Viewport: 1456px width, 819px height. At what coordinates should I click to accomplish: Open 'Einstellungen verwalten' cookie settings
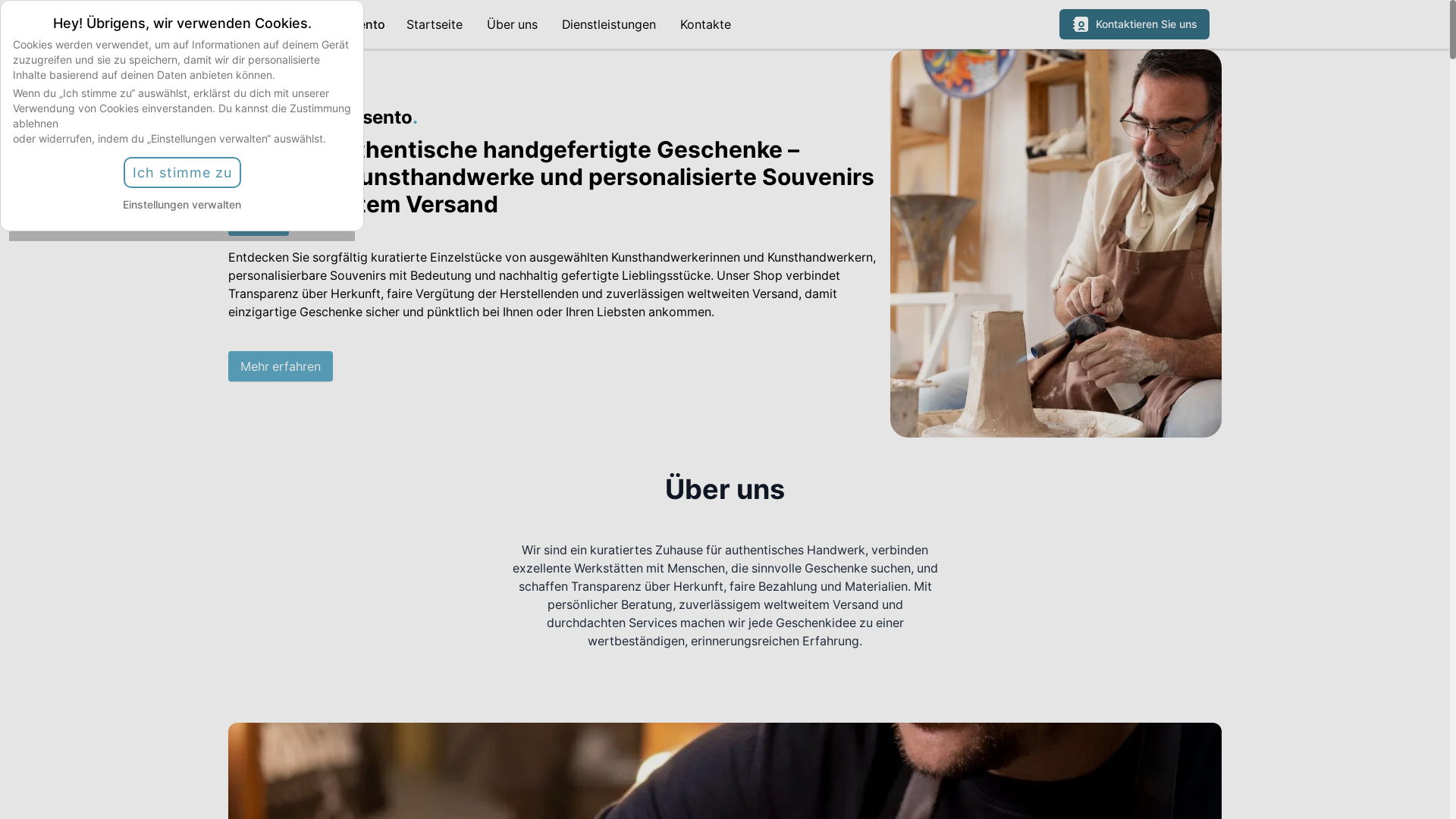(x=182, y=205)
